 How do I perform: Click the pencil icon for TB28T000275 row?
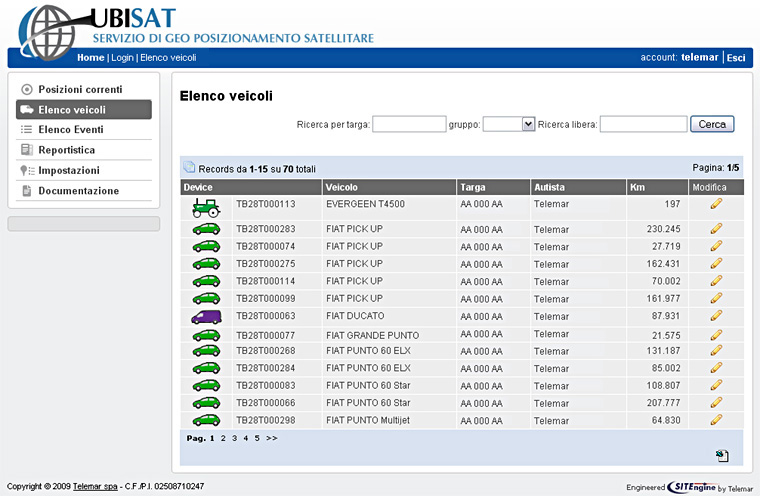[x=716, y=263]
